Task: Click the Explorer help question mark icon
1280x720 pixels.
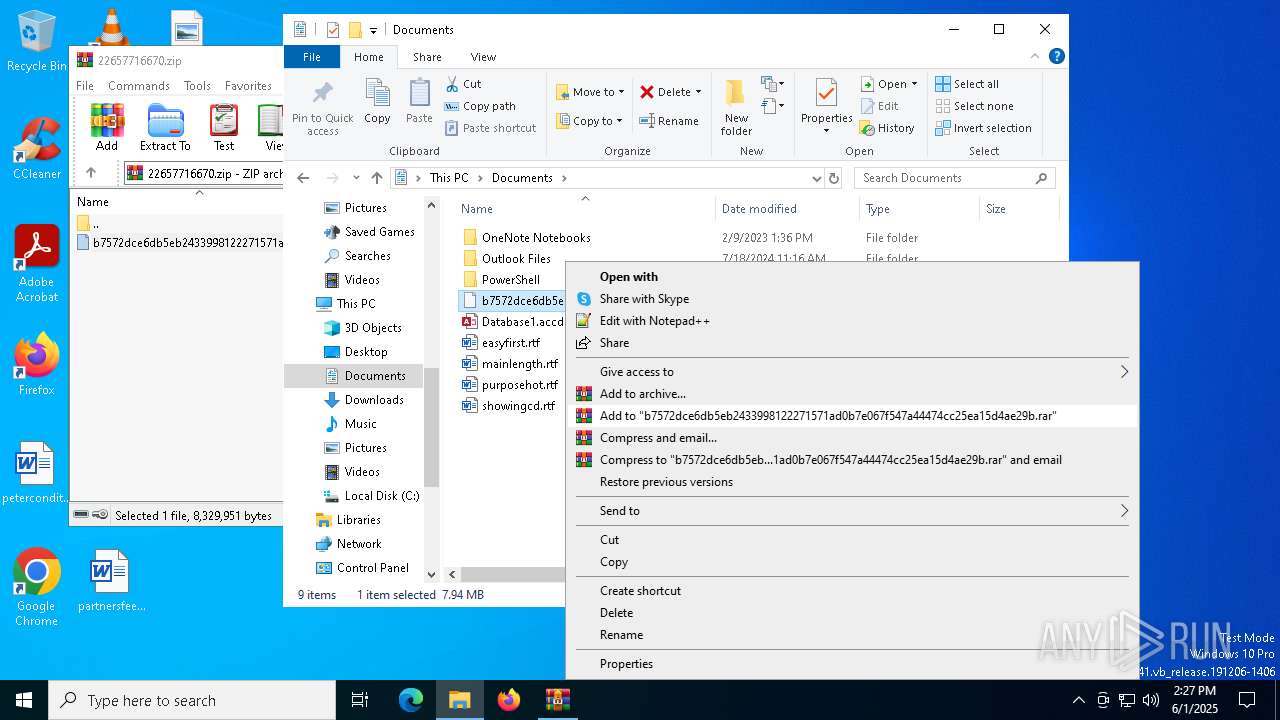Action: [1056, 57]
